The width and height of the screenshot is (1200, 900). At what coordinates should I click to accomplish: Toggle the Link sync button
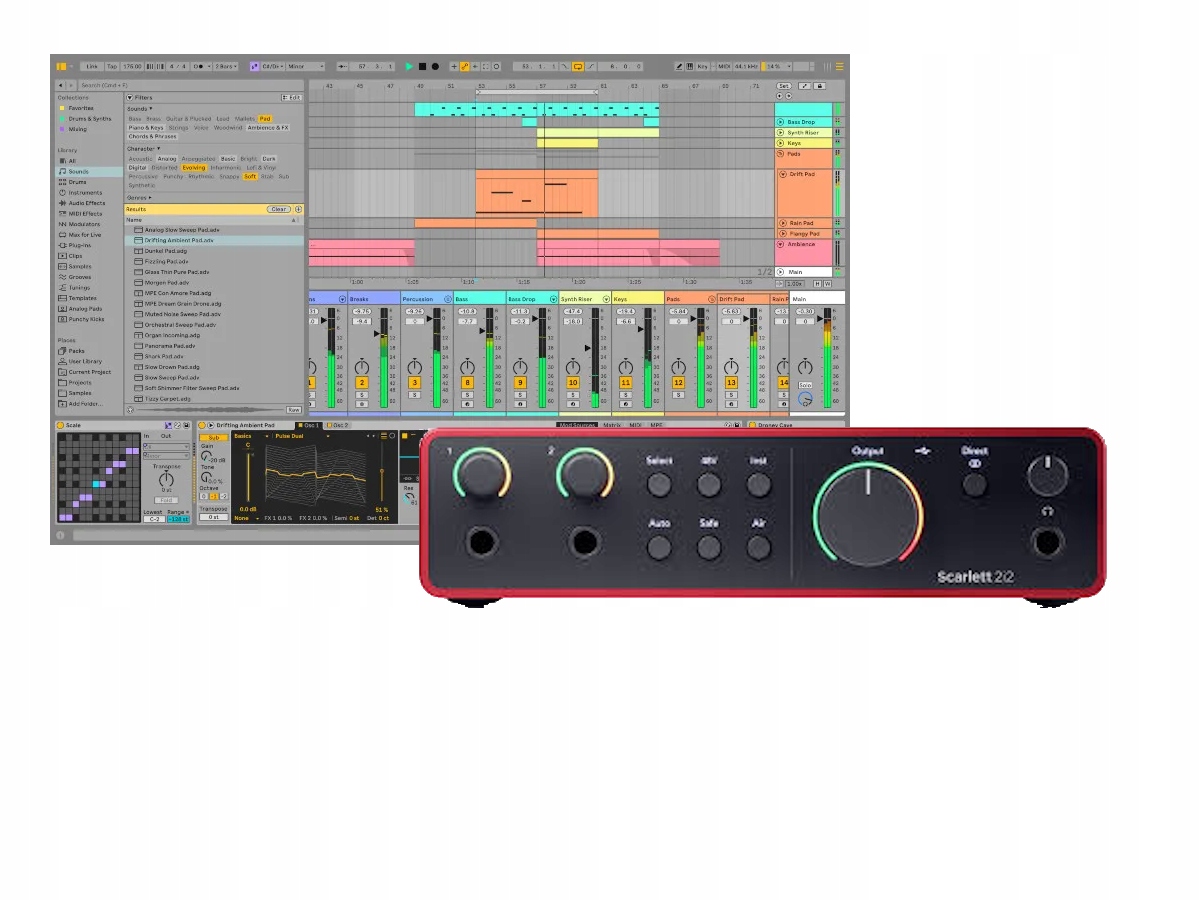coord(91,66)
